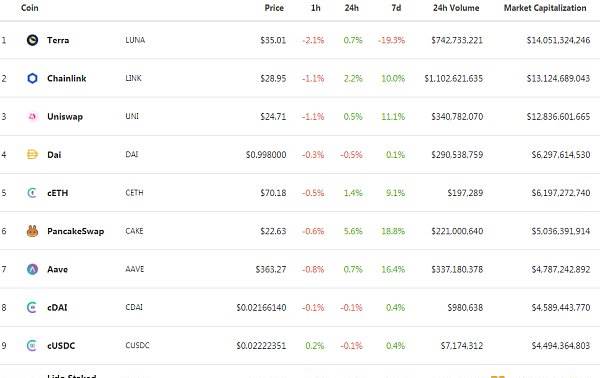Click the Dai yellow coin icon
Screen dimensions: 600x378
coord(33,154)
